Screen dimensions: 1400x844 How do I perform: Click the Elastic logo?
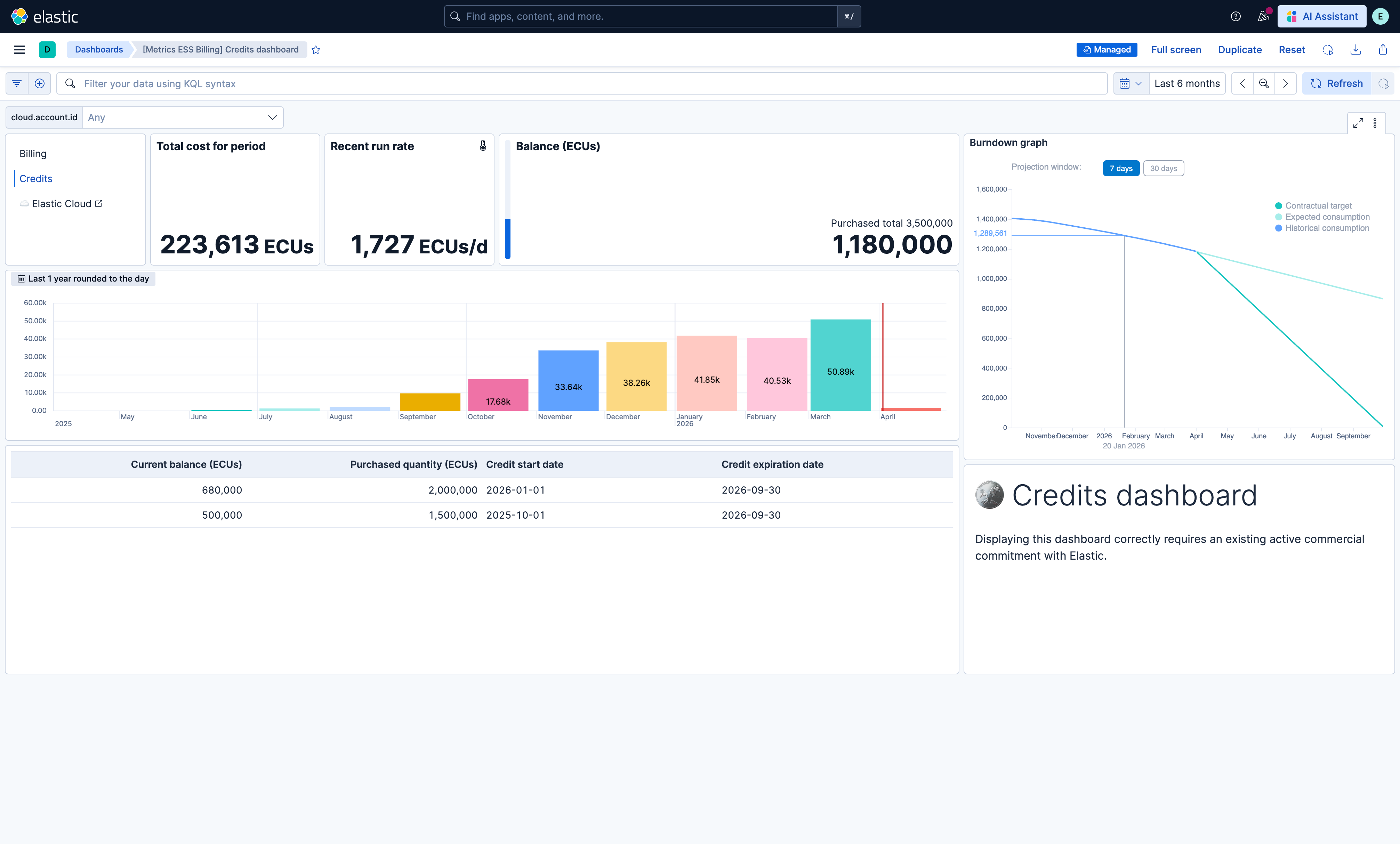click(x=44, y=16)
